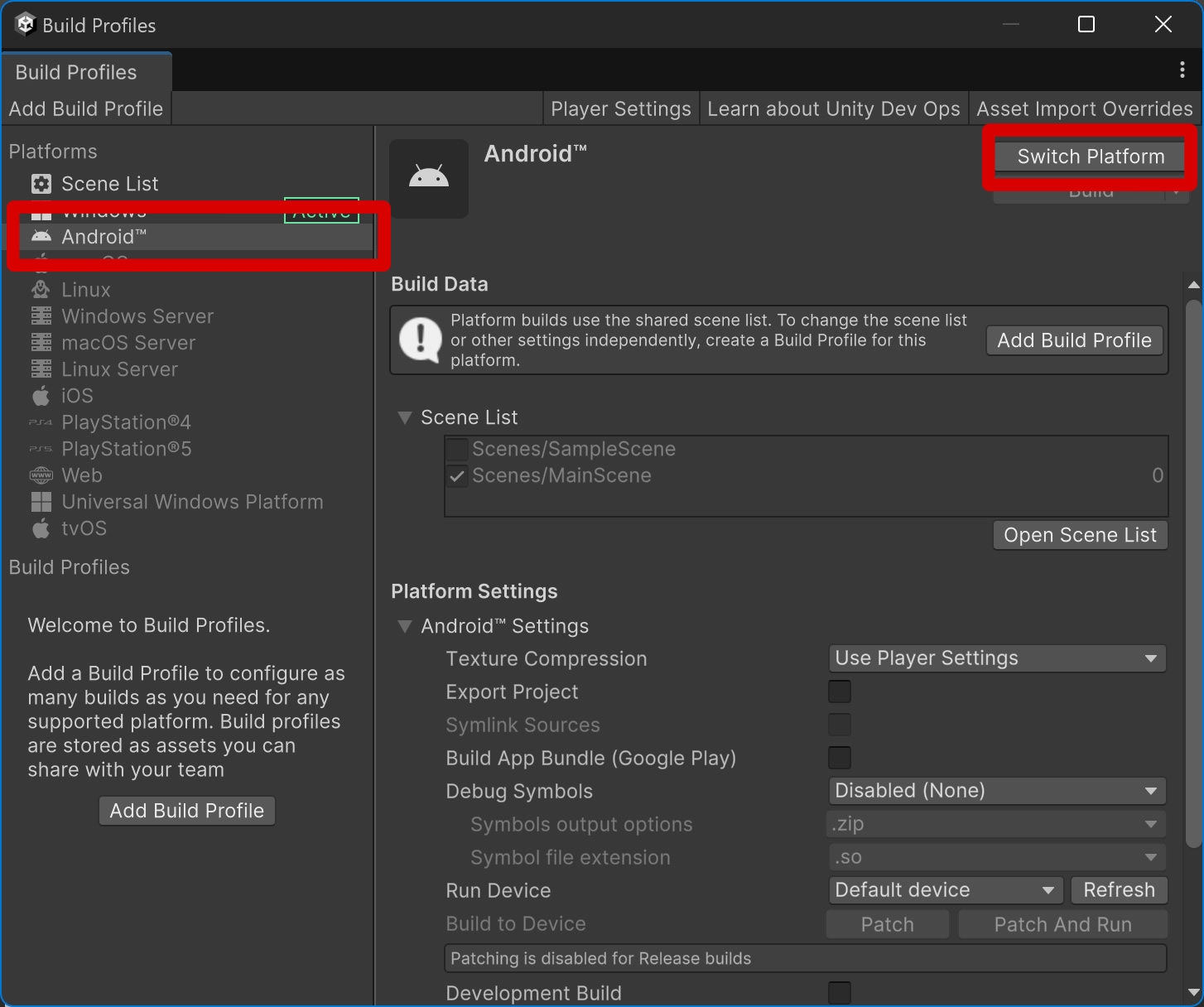Click the "Platform Settings" heading
Image resolution: width=1204 pixels, height=1007 pixels.
click(474, 591)
